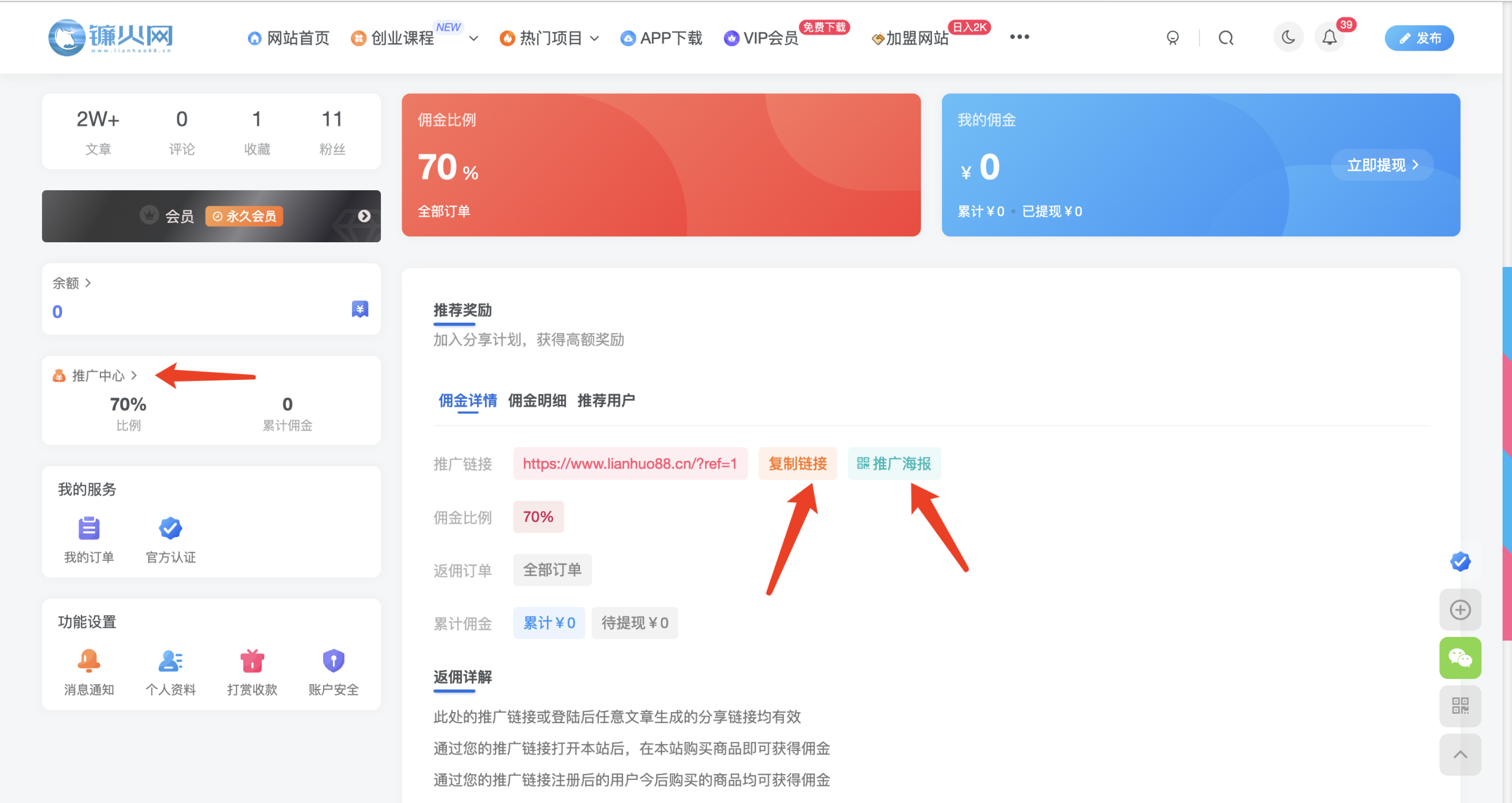The width and height of the screenshot is (1512, 803).
Task: Open 消息通知 notification settings icon
Action: (88, 661)
